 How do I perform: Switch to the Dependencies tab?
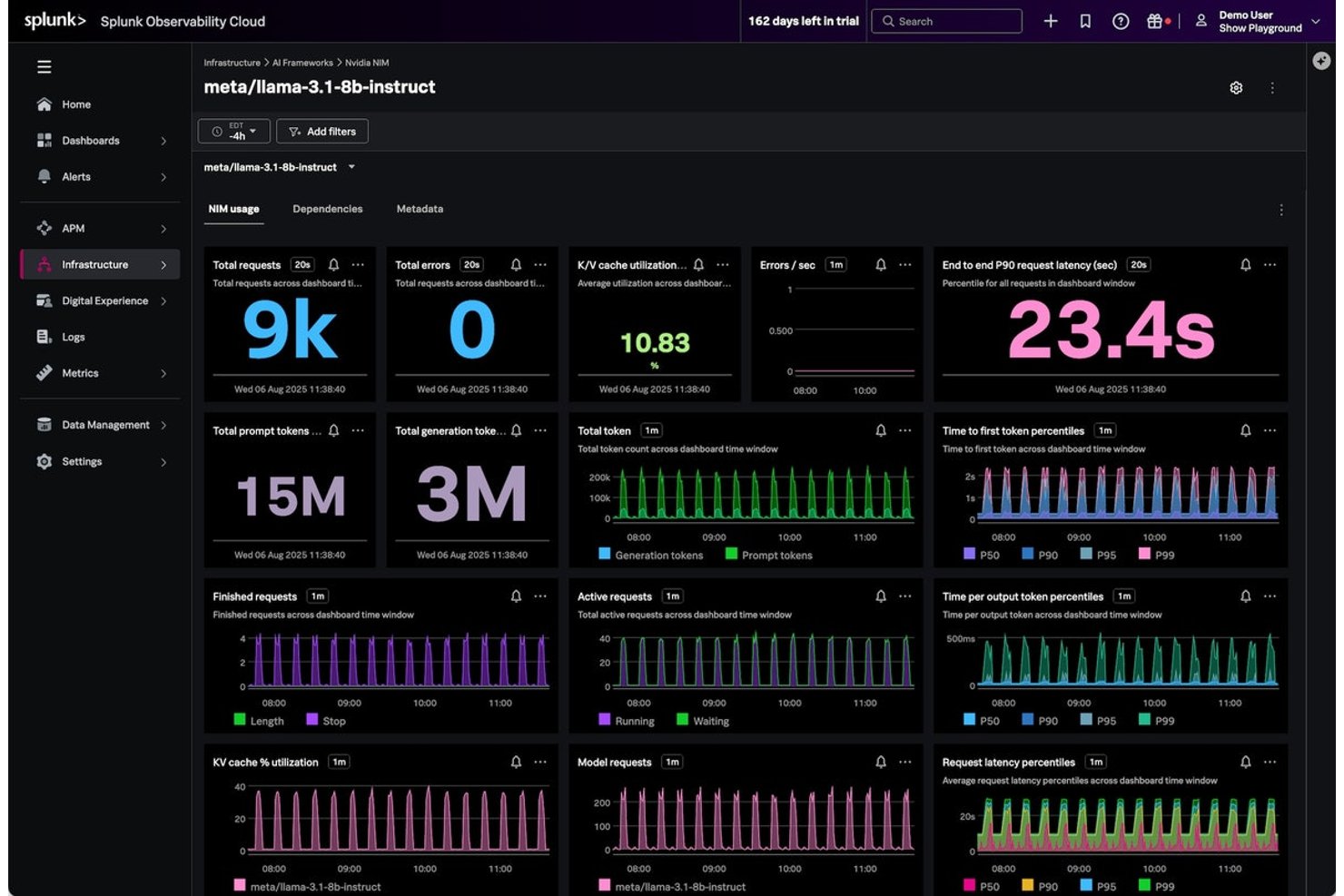click(x=327, y=209)
